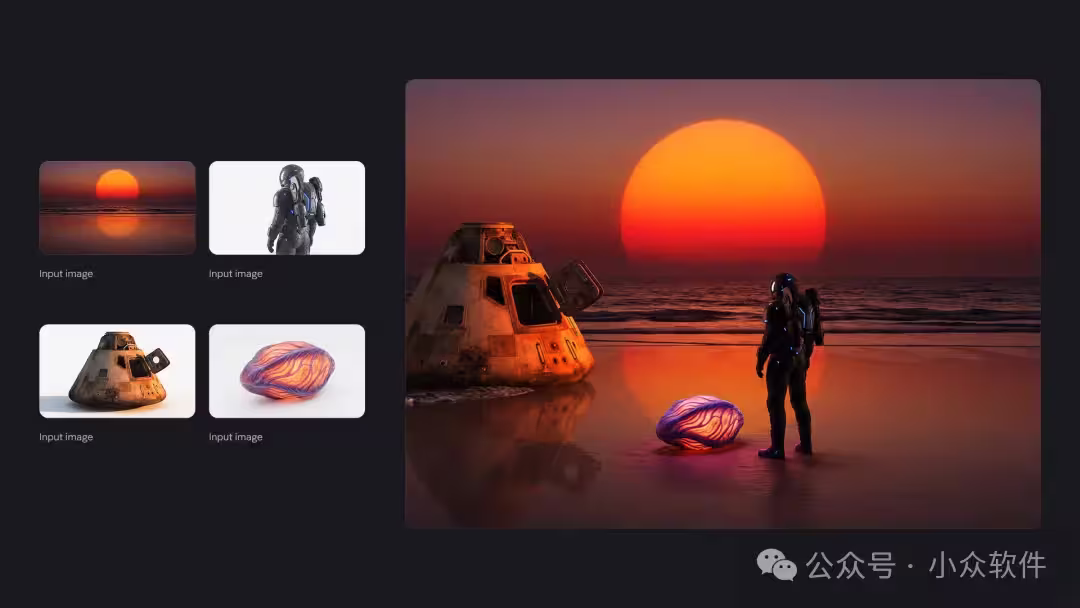The width and height of the screenshot is (1080, 608).
Task: Click "Input image" label under capsule thumbnail
Action: (66, 437)
